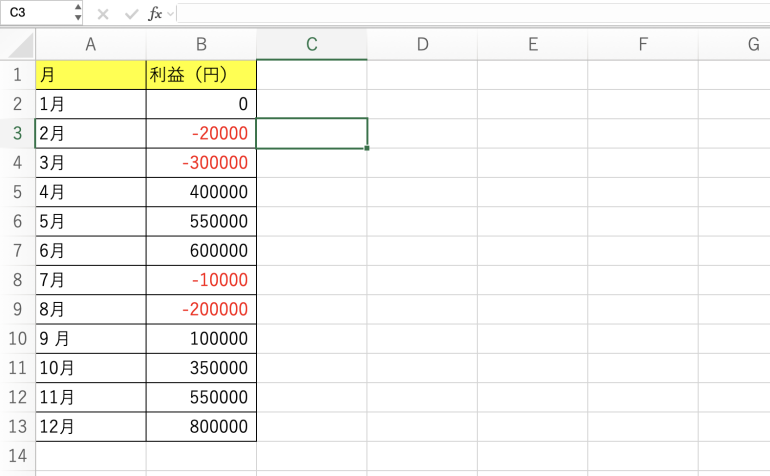
Task: Select column C header
Action: pyautogui.click(x=312, y=45)
